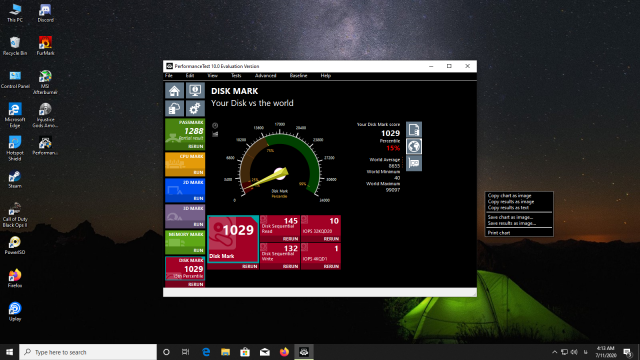Open the Action Center notifications icon
640x360 pixels.
coord(628,352)
